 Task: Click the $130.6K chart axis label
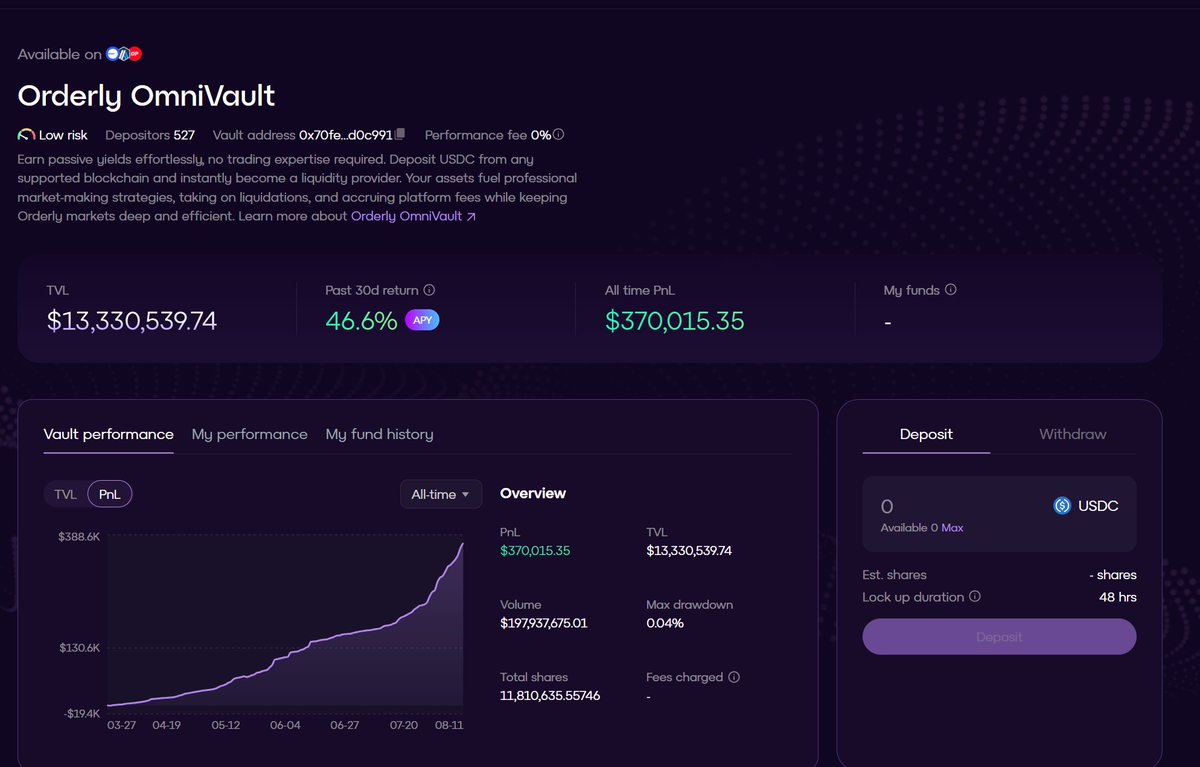pyautogui.click(x=79, y=648)
